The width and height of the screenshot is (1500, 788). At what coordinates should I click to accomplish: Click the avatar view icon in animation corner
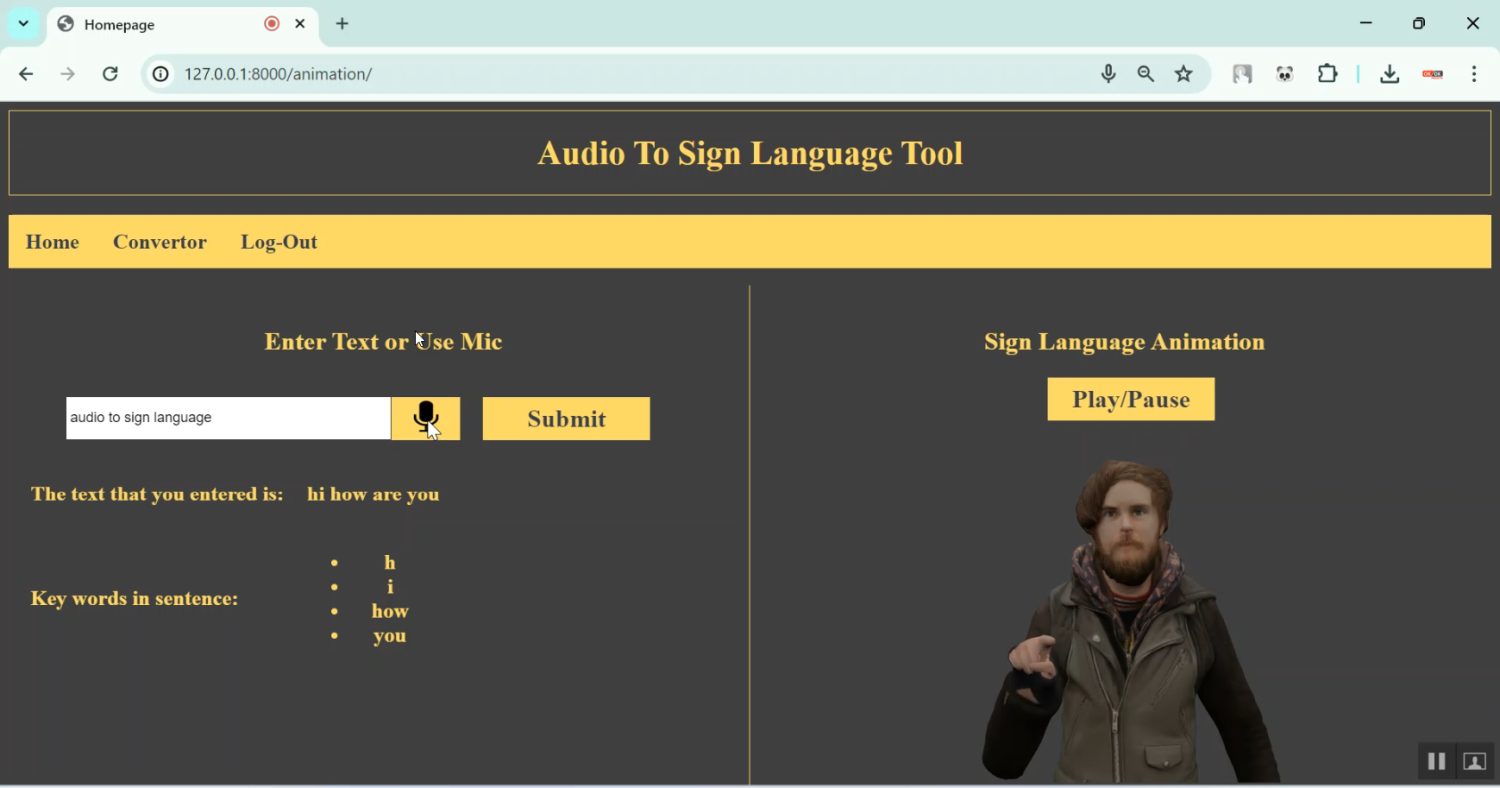click(1474, 761)
